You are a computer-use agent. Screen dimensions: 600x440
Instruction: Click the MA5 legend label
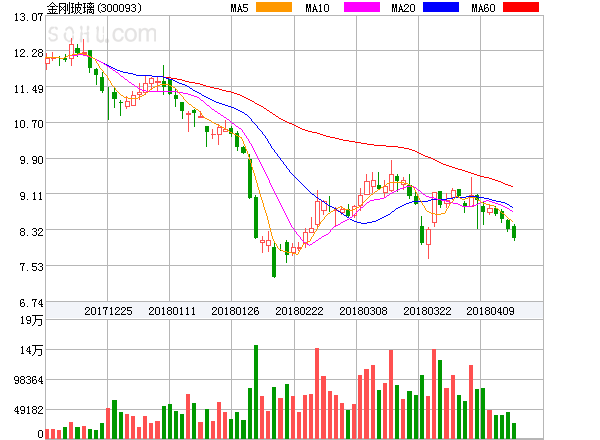[240, 8]
